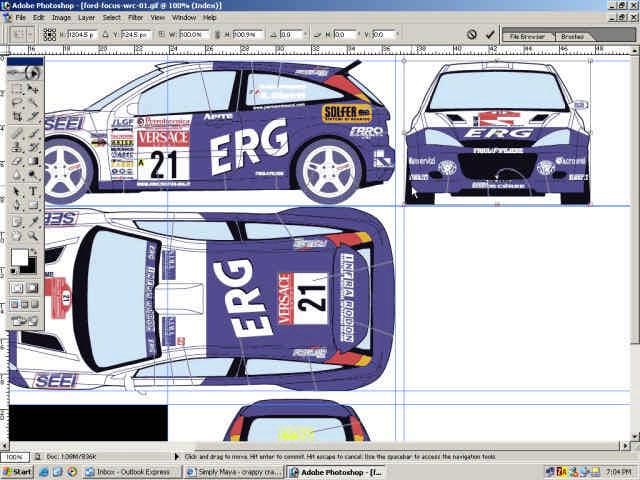Click the Windows Start button

coord(17,471)
